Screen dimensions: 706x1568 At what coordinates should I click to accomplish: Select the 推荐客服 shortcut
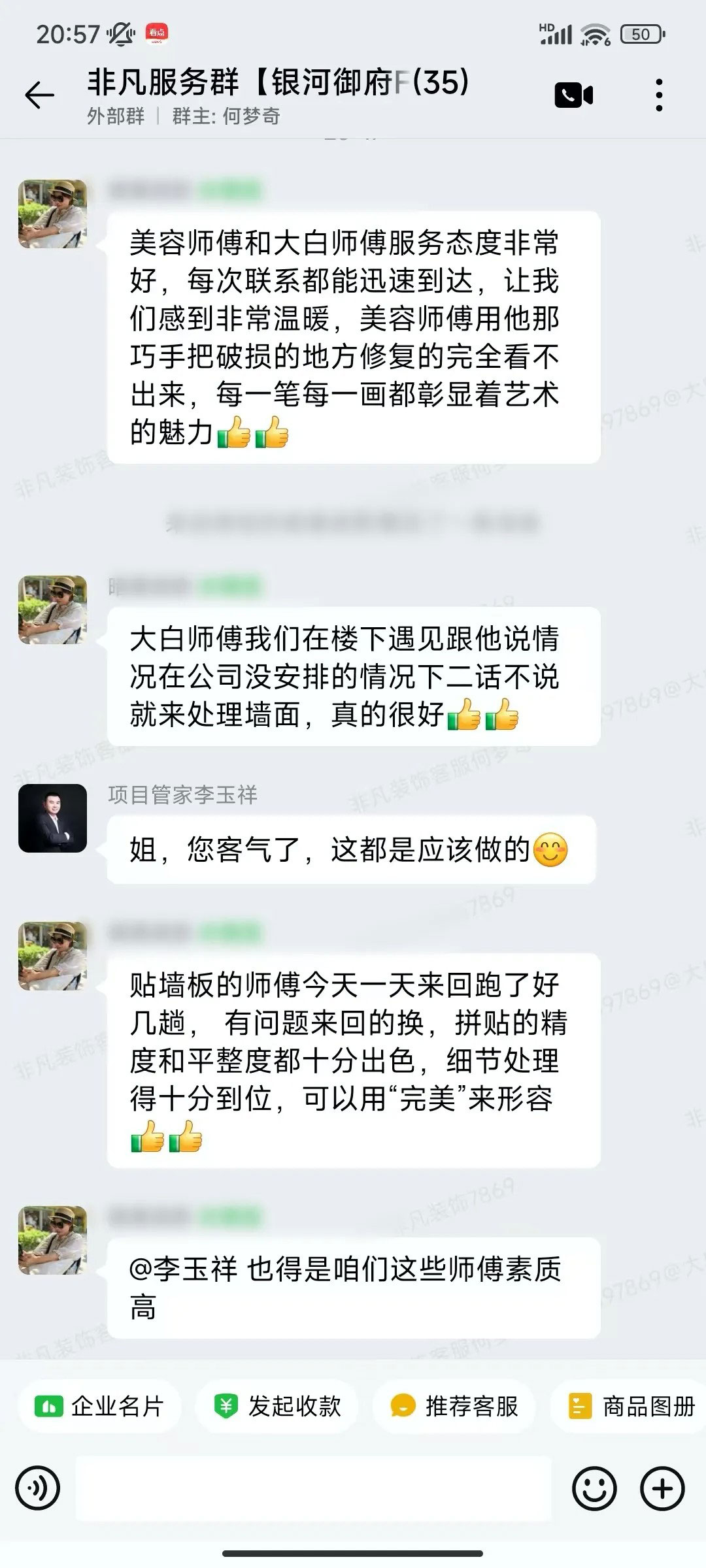point(454,1405)
